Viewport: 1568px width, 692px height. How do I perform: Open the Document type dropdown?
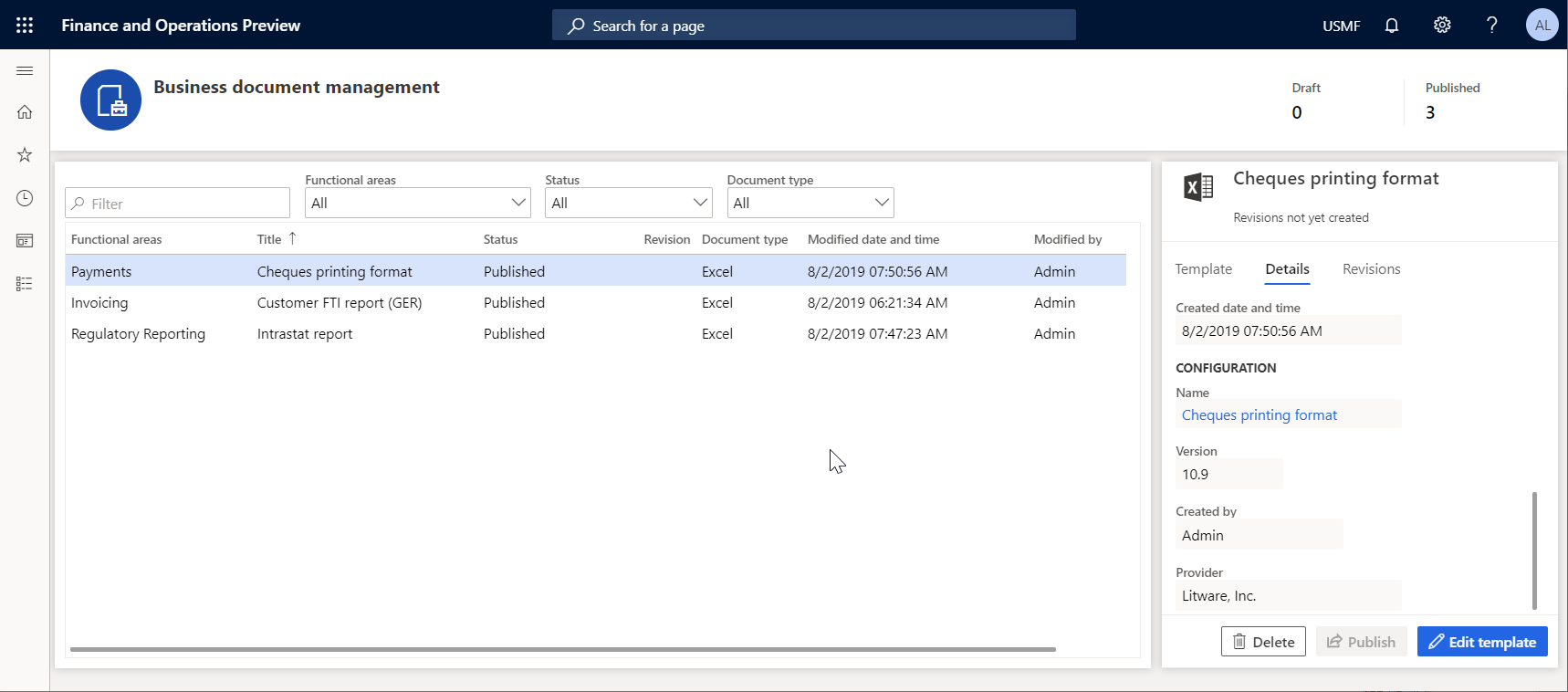point(810,203)
